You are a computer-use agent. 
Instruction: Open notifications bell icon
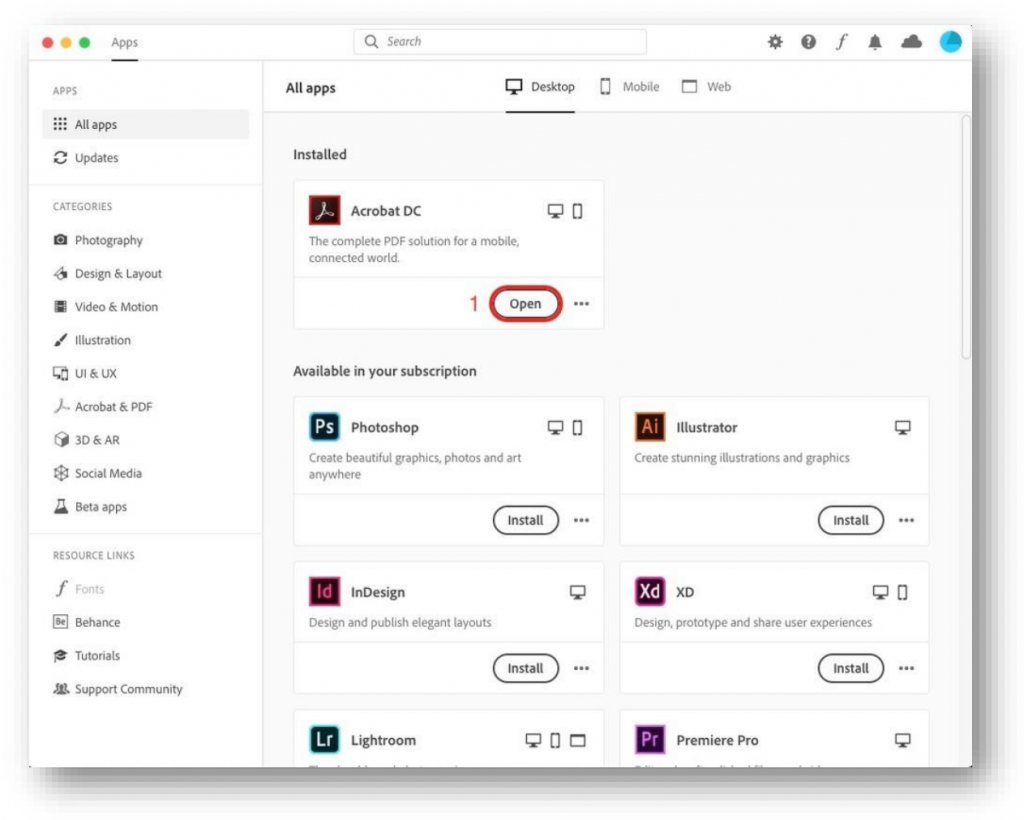coord(876,42)
